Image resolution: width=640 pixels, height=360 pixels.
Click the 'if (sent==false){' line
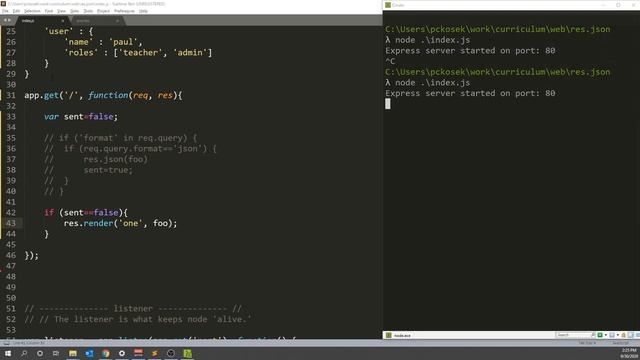click(x=86, y=213)
